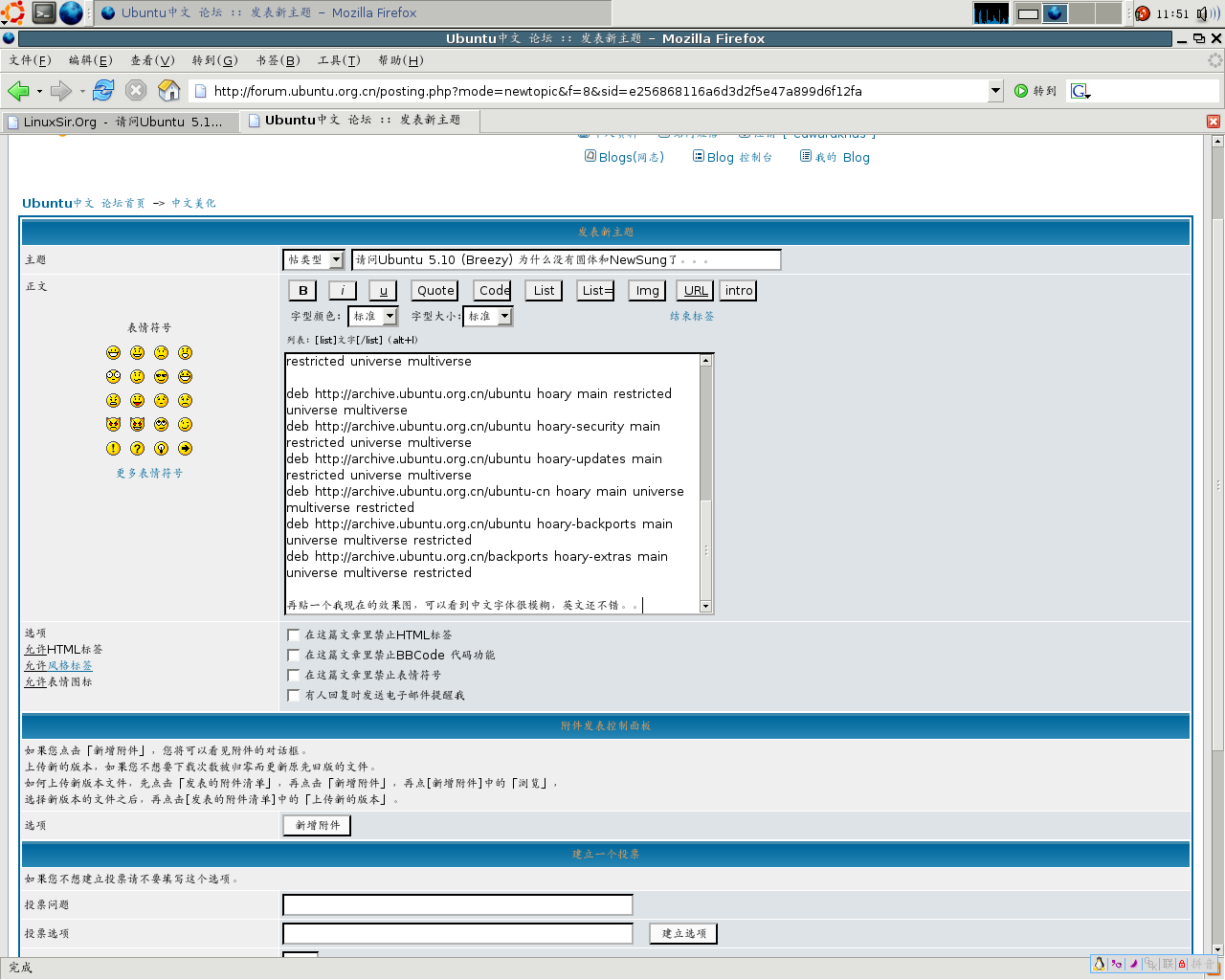Open the 编辑(E) menu

click(91, 60)
